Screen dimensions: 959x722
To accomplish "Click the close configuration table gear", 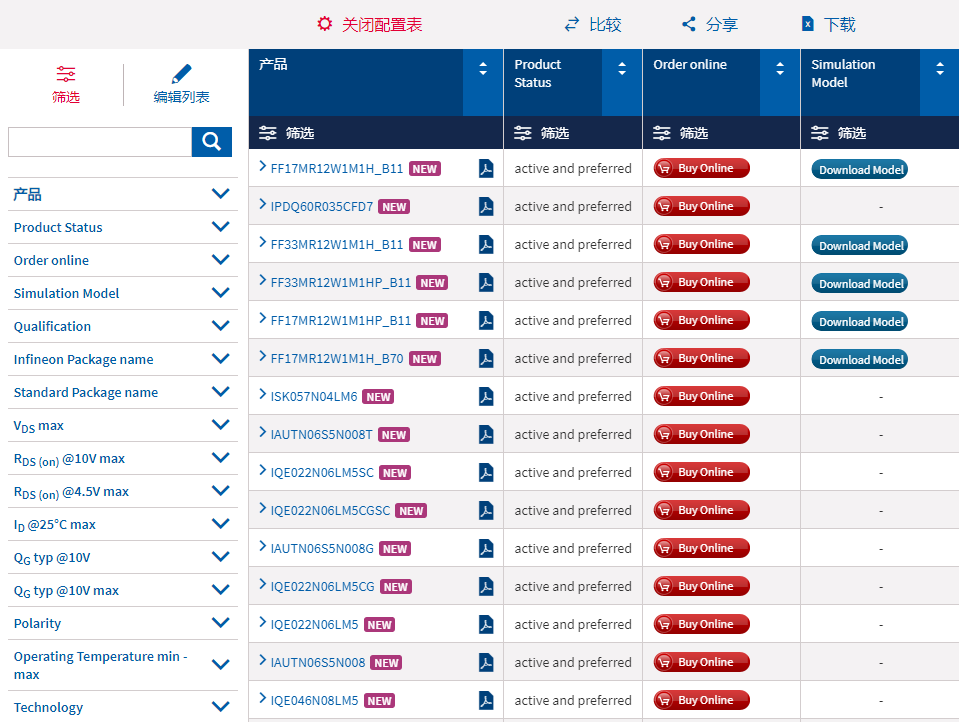I will click(325, 24).
